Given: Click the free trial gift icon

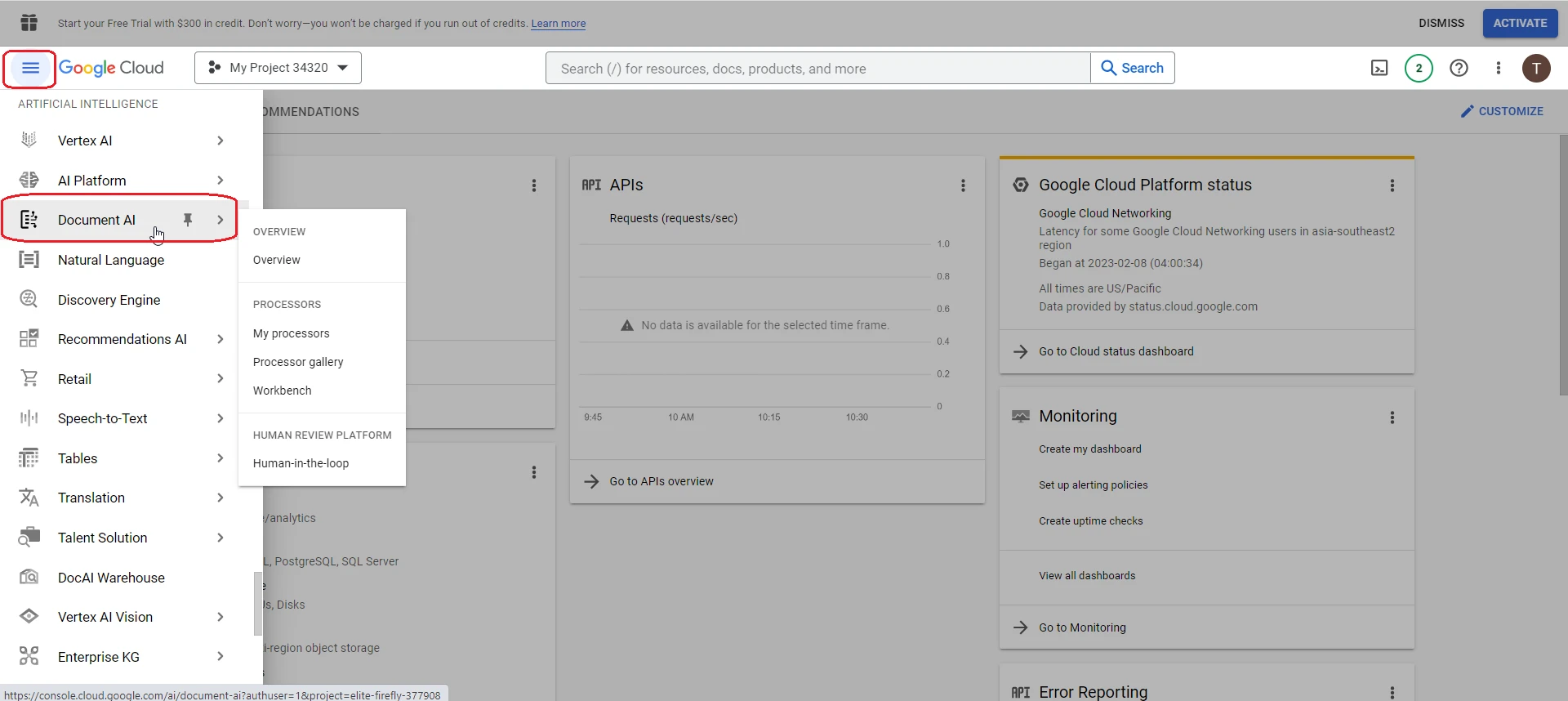Looking at the screenshot, I should click(x=29, y=22).
